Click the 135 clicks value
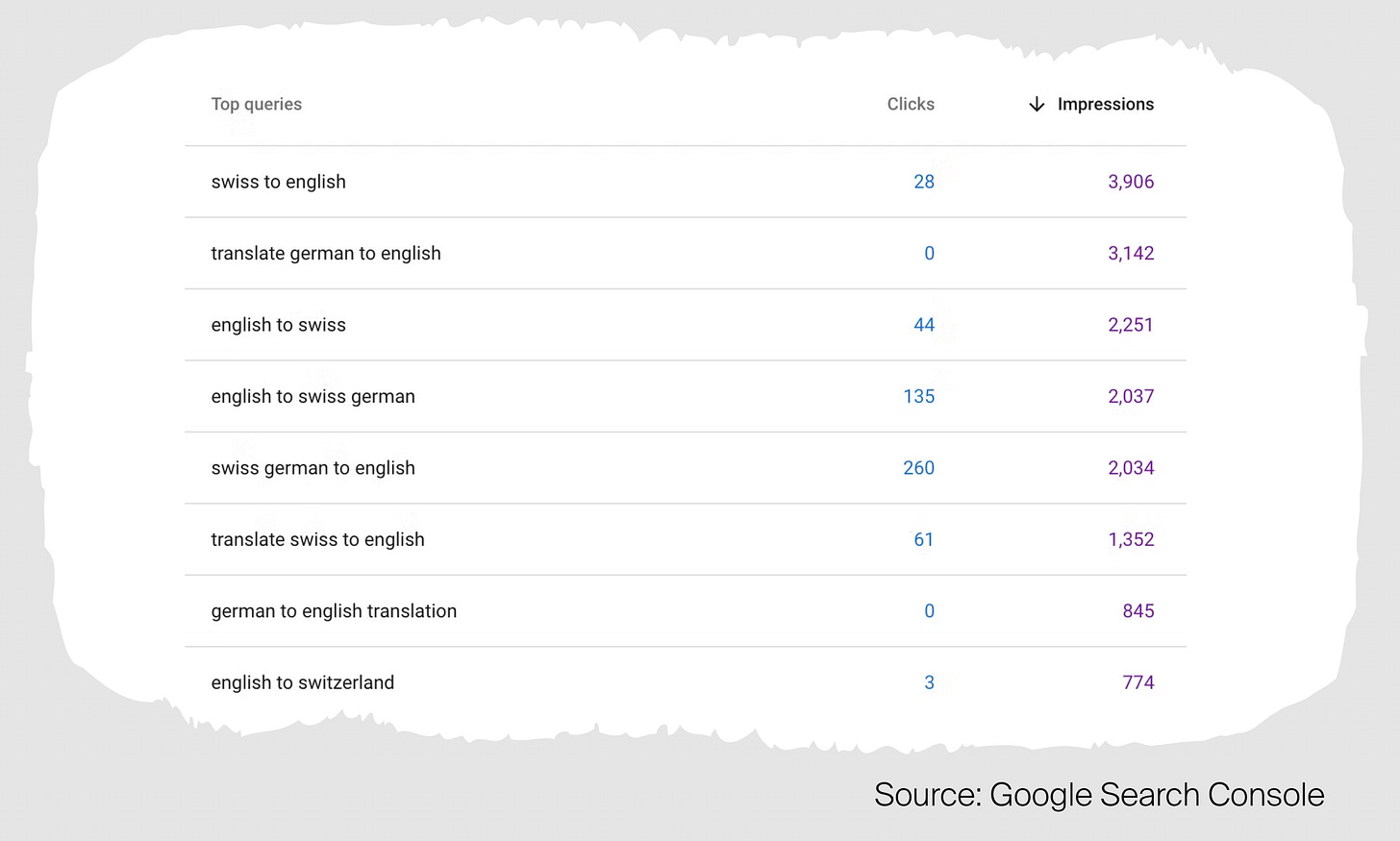This screenshot has height=841, width=1400. (x=919, y=396)
